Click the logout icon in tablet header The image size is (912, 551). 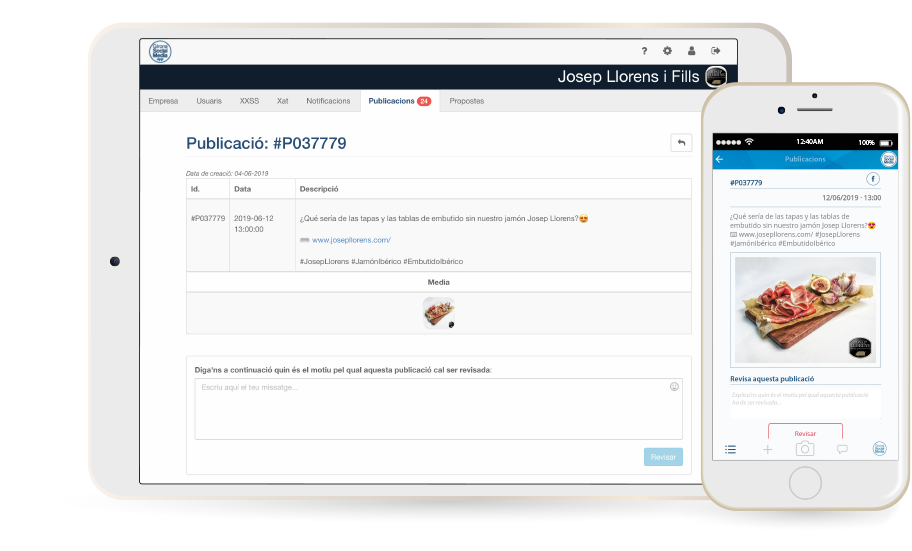tap(715, 51)
